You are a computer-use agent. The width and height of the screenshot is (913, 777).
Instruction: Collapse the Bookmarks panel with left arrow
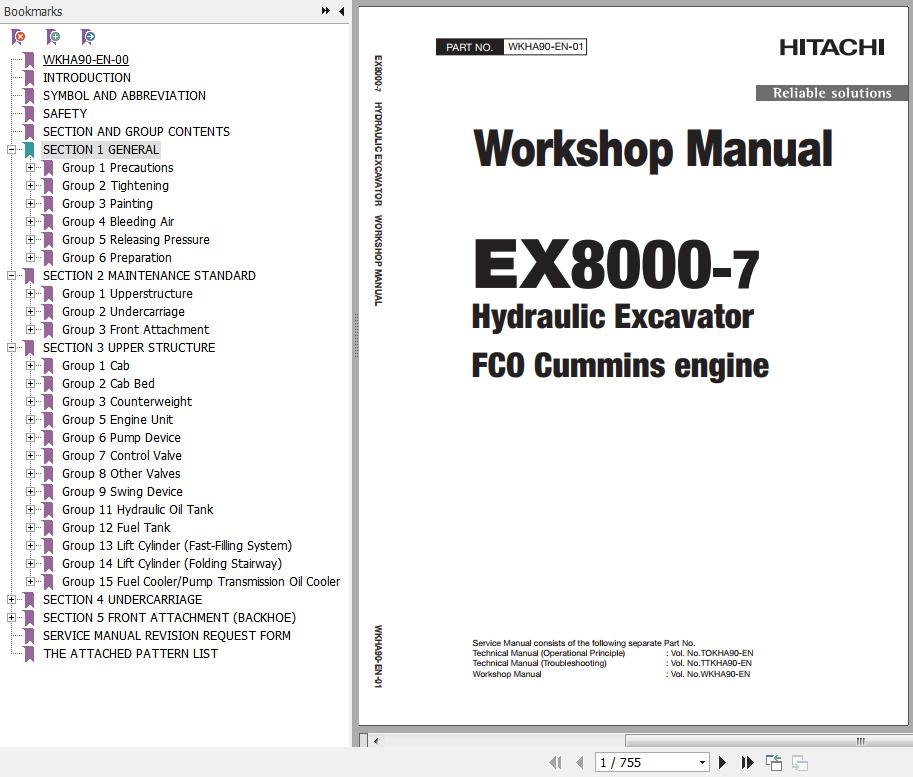[x=342, y=11]
